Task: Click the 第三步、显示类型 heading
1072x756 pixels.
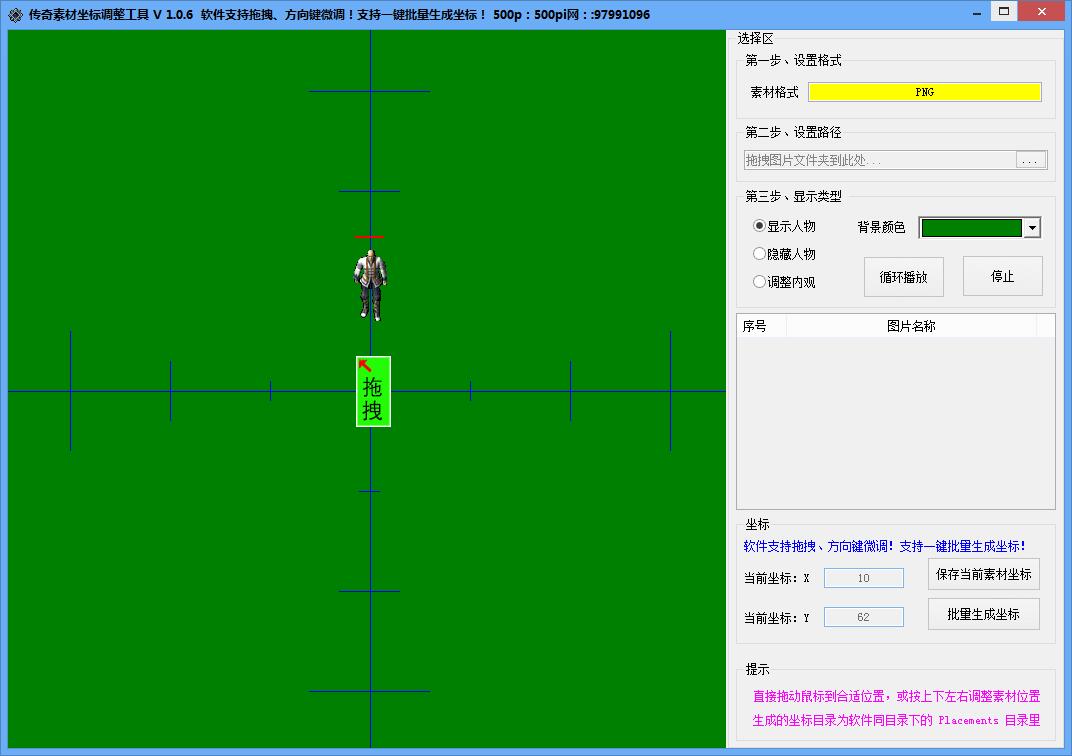Action: (x=793, y=196)
